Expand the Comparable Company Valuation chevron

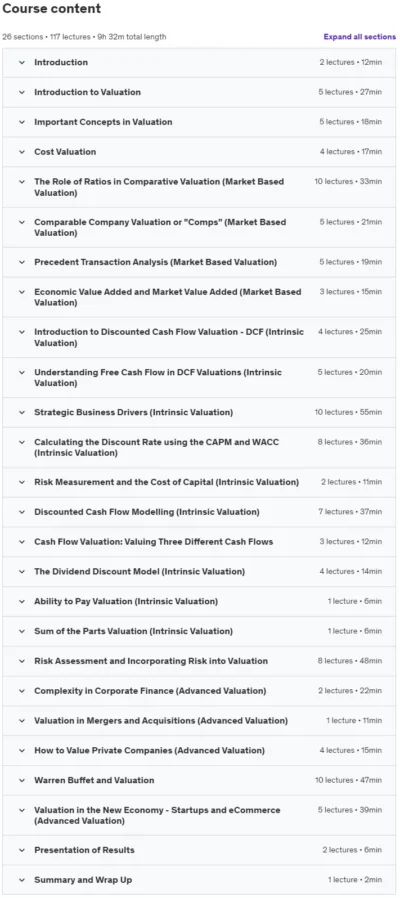coord(22,222)
